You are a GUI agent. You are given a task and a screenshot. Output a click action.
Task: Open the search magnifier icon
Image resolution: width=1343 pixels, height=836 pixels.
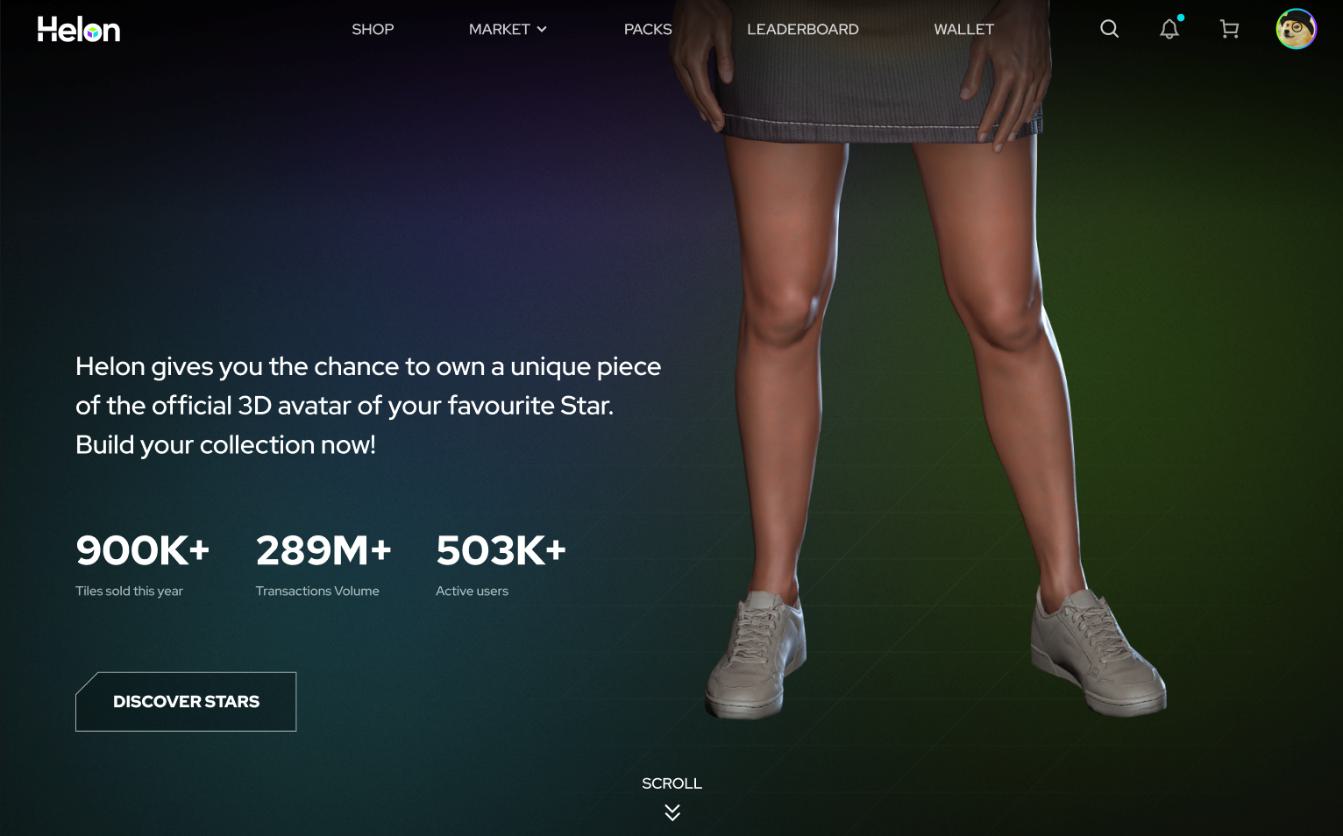click(x=1109, y=29)
